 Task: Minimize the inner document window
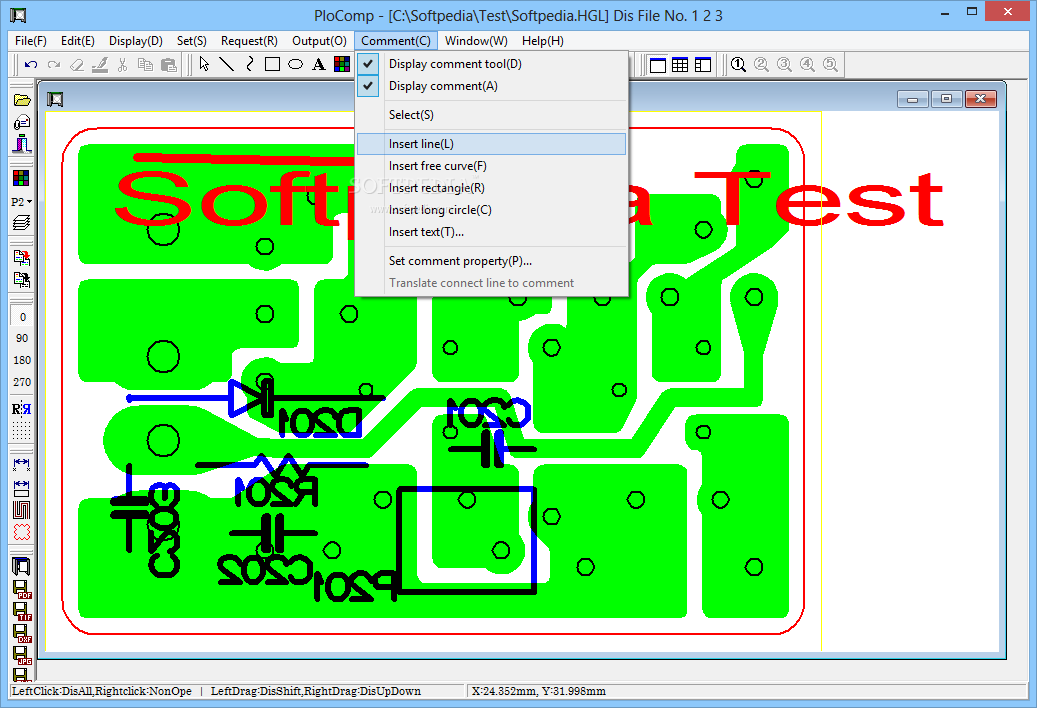click(x=913, y=99)
